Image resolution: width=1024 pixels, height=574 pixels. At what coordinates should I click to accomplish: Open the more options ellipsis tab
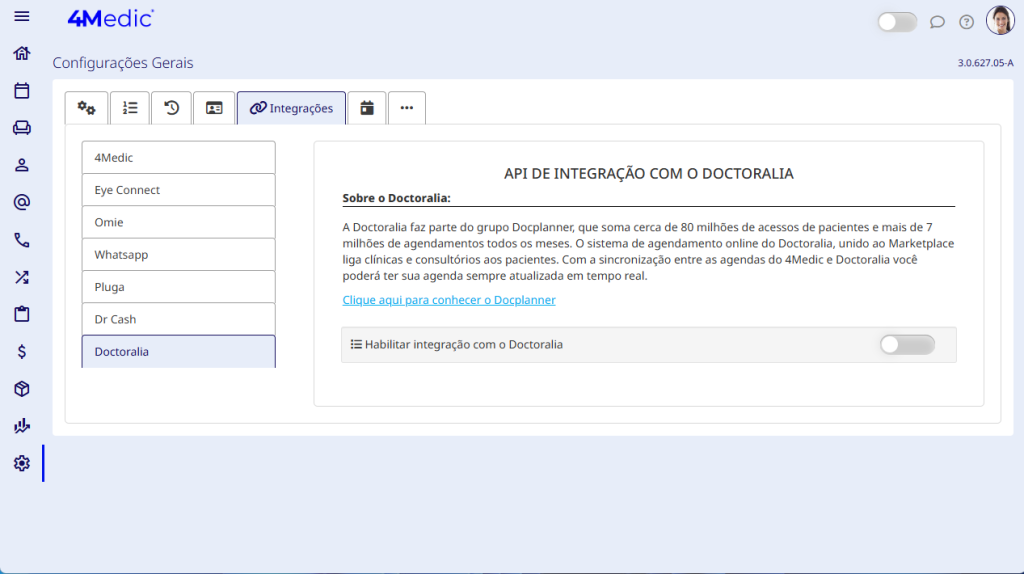pyautogui.click(x=407, y=108)
